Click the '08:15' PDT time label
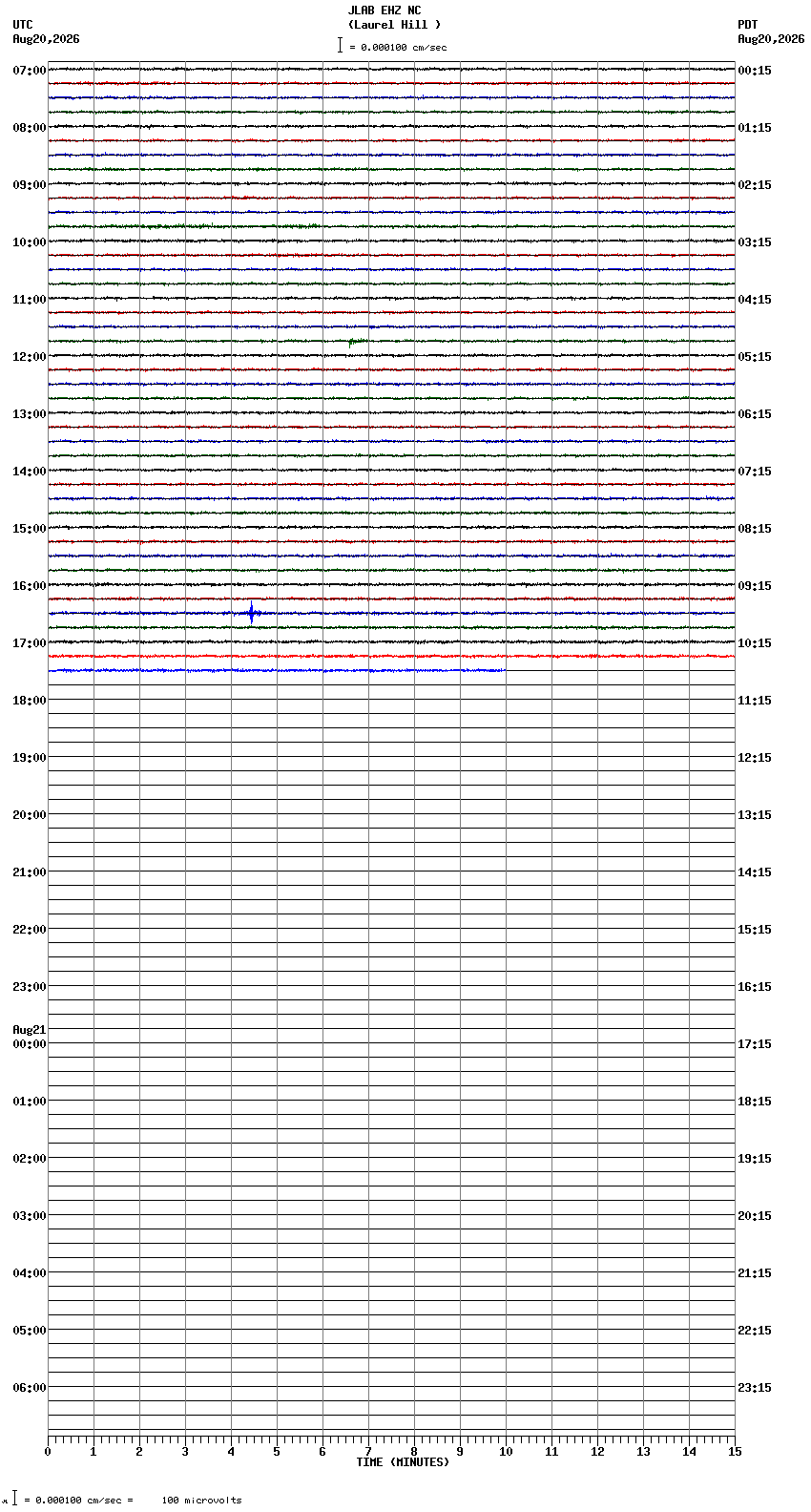The image size is (811, 1512). 755,529
